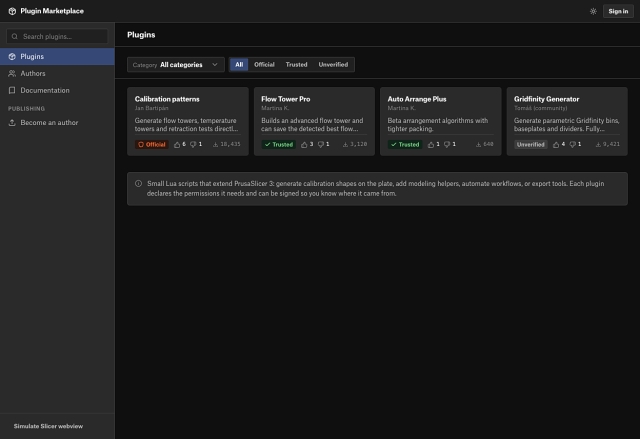The image size is (640, 439).
Task: Select the Trusted filter tab
Action: click(x=296, y=64)
